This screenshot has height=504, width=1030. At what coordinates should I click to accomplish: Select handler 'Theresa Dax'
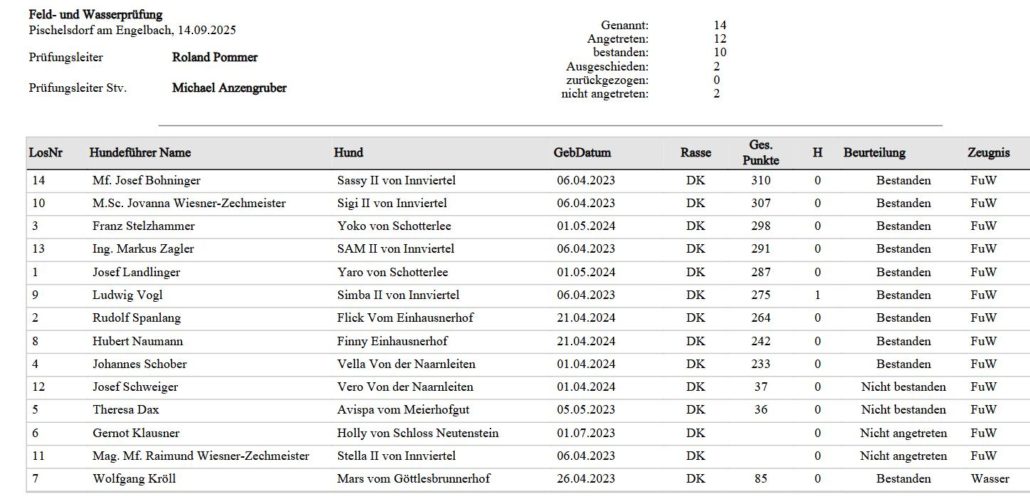tap(125, 410)
